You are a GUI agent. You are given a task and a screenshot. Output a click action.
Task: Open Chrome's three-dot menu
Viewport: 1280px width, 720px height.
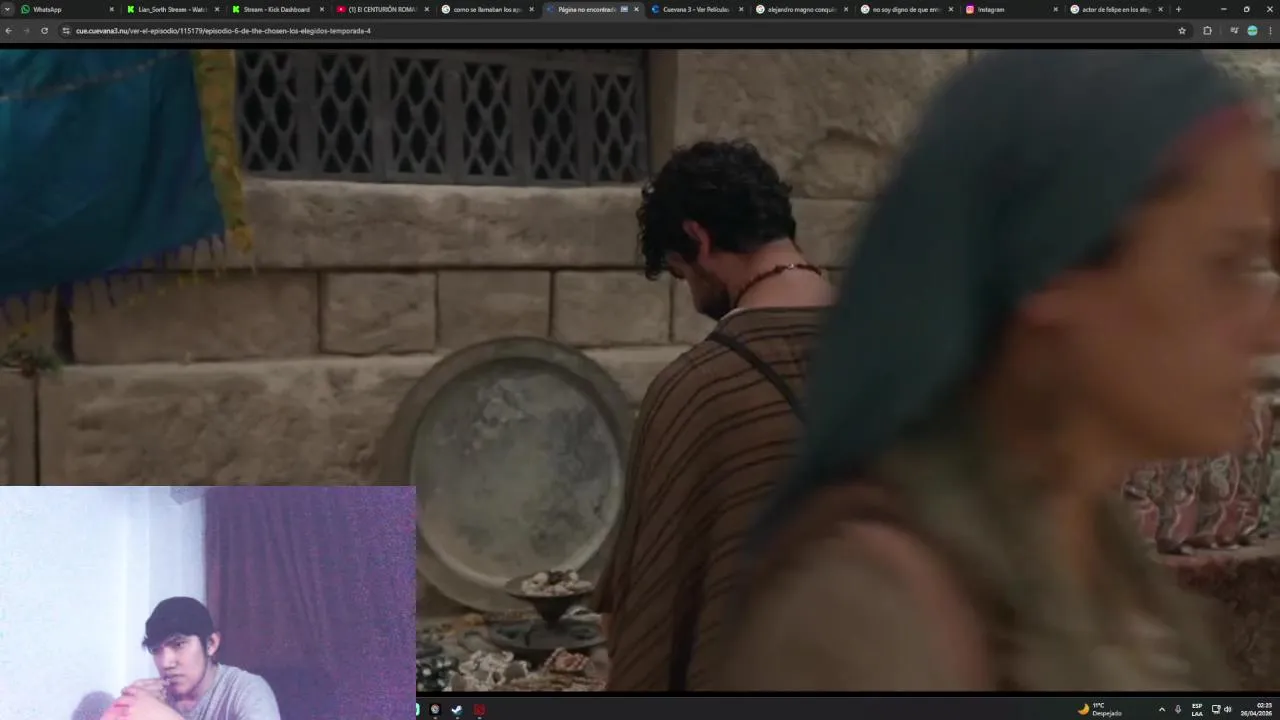(1270, 31)
